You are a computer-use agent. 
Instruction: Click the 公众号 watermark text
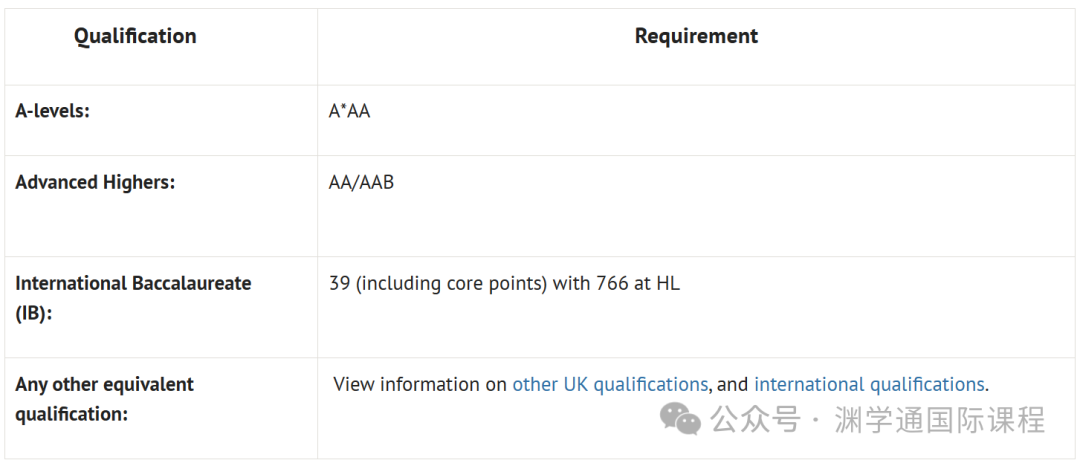(x=756, y=420)
